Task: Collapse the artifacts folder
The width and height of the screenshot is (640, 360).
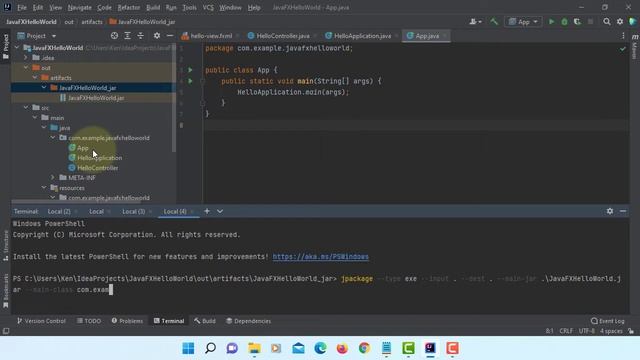Action: click(35, 78)
